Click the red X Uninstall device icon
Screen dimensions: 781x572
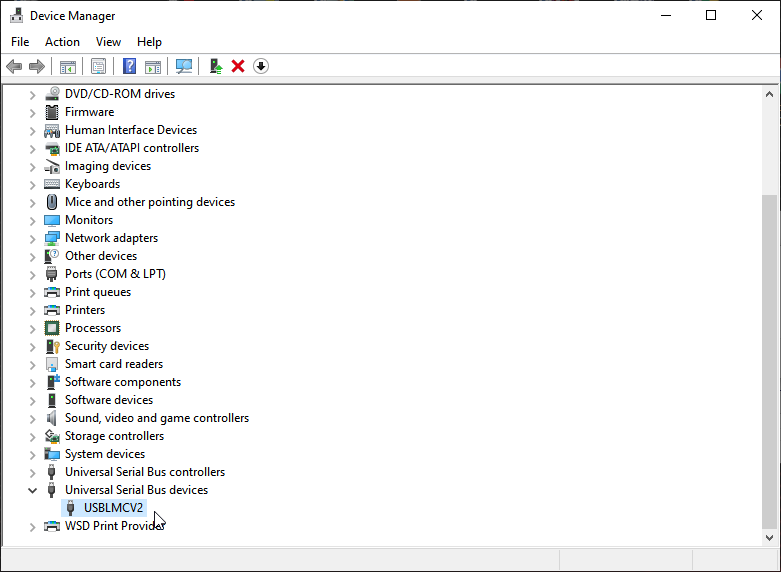pyautogui.click(x=238, y=66)
